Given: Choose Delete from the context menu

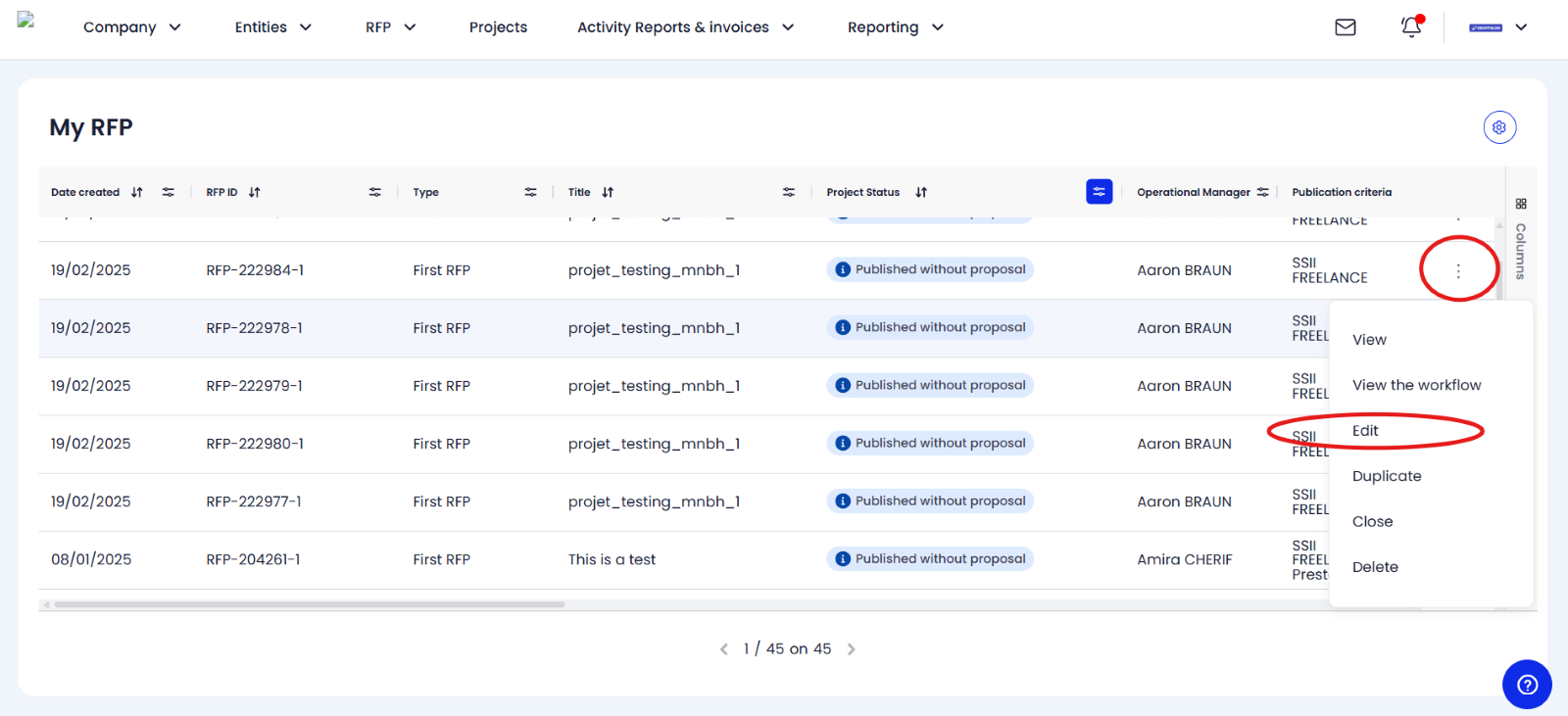Looking at the screenshot, I should pyautogui.click(x=1375, y=567).
